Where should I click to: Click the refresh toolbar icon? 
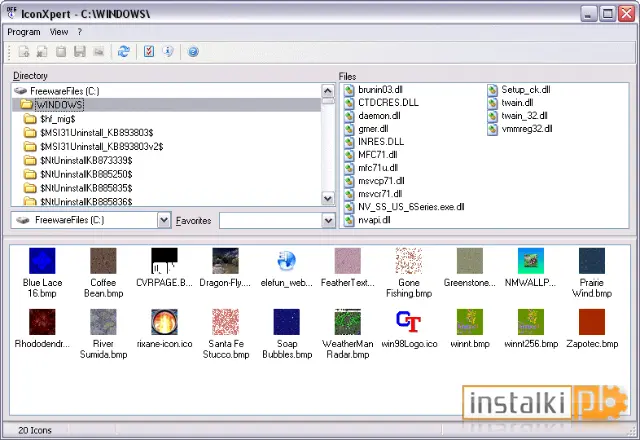[124, 51]
